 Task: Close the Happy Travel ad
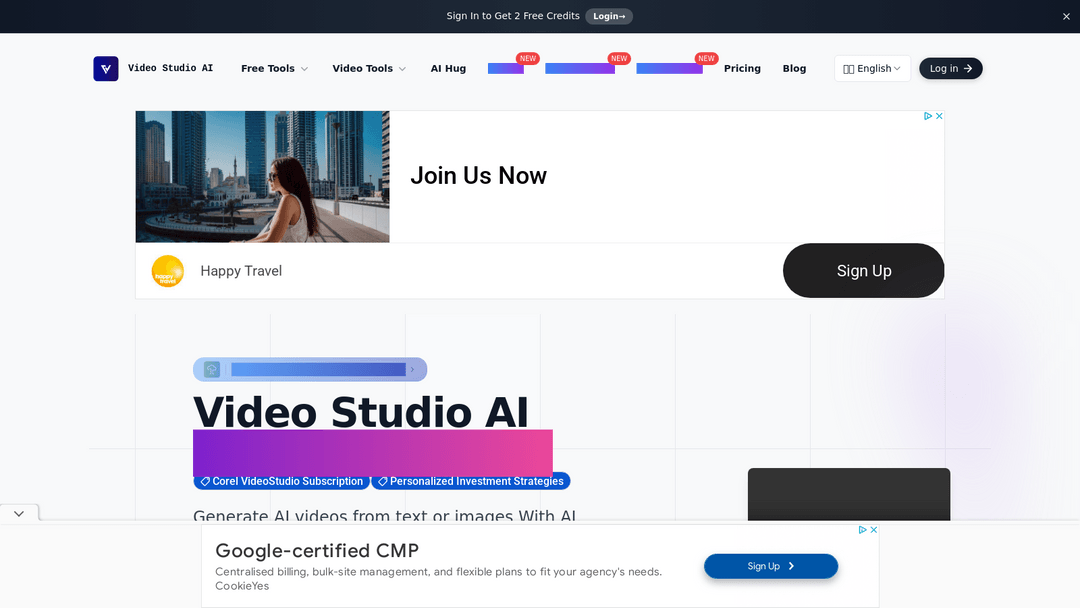(x=939, y=116)
